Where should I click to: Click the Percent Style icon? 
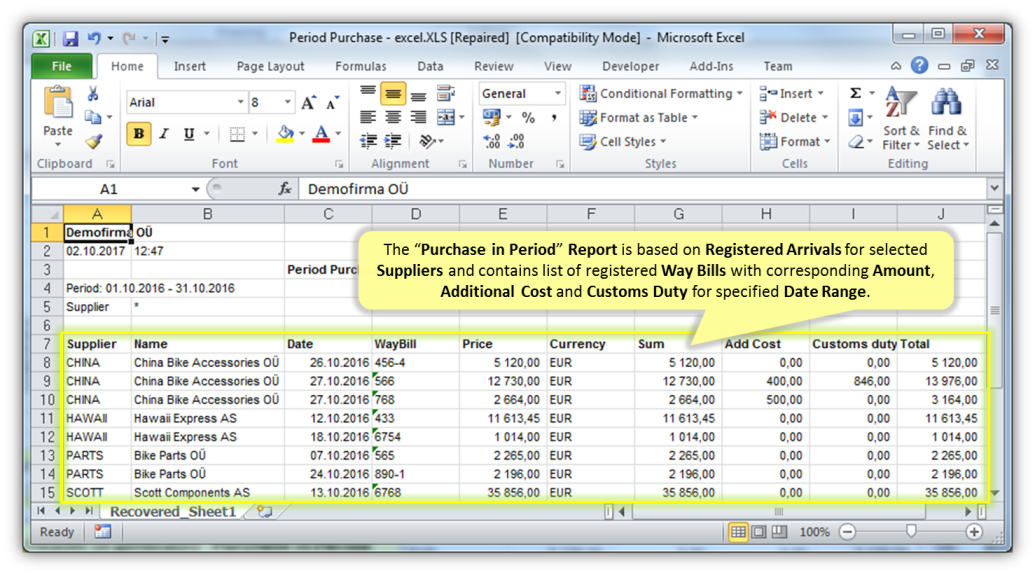(528, 118)
